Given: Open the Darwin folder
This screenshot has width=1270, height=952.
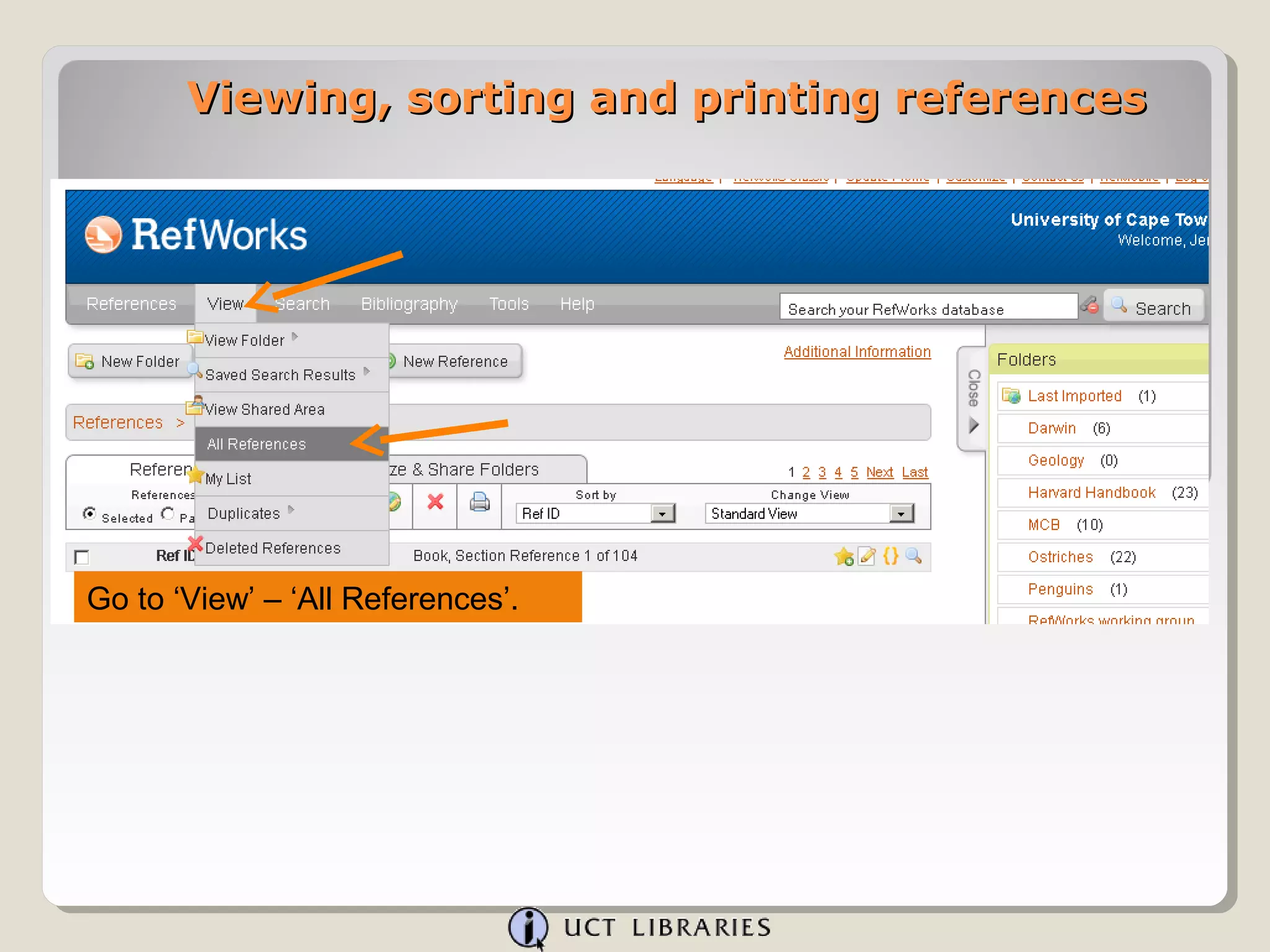Looking at the screenshot, I should [1052, 428].
